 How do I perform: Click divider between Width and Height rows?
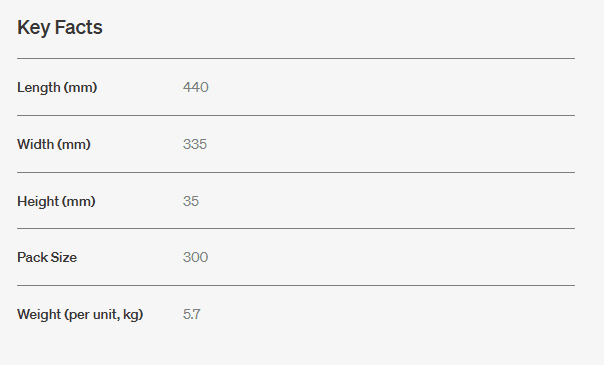[x=296, y=172]
